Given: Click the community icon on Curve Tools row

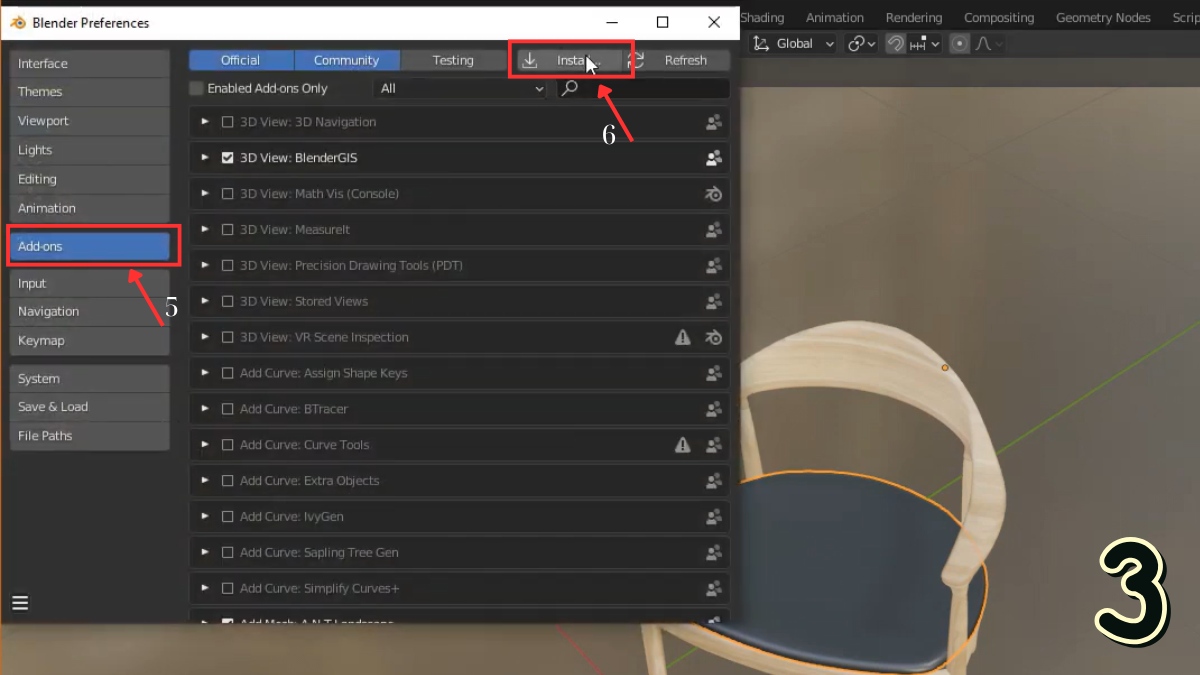Looking at the screenshot, I should tap(714, 445).
